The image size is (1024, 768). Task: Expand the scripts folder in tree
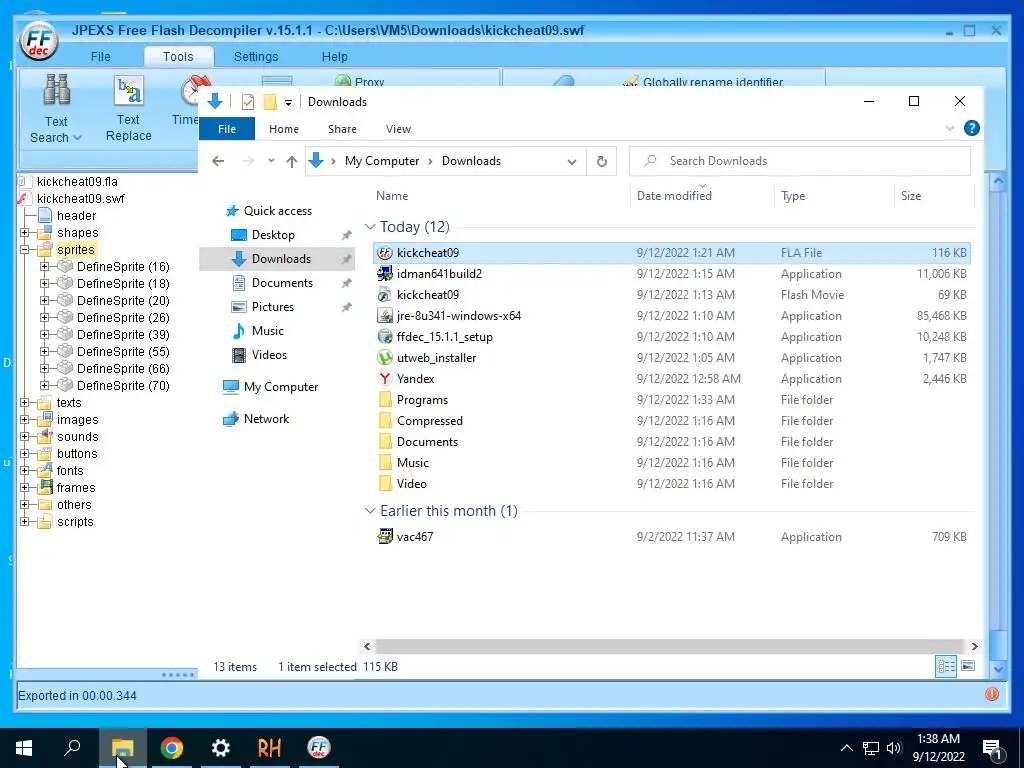coord(25,521)
